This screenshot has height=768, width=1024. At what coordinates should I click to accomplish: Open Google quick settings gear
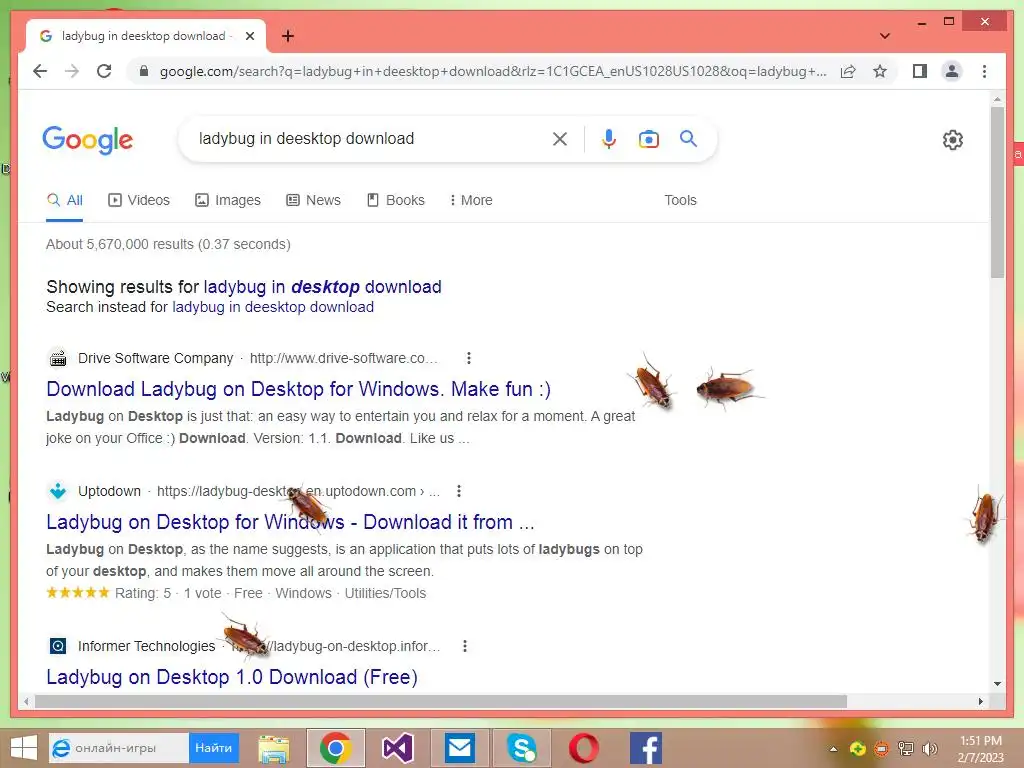(x=952, y=140)
